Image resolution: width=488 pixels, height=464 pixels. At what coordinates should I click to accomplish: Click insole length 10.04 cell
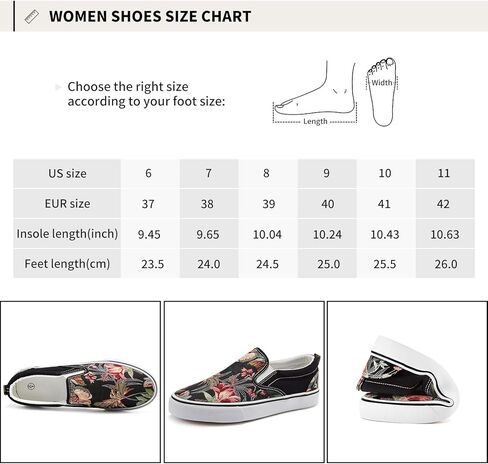click(x=268, y=234)
